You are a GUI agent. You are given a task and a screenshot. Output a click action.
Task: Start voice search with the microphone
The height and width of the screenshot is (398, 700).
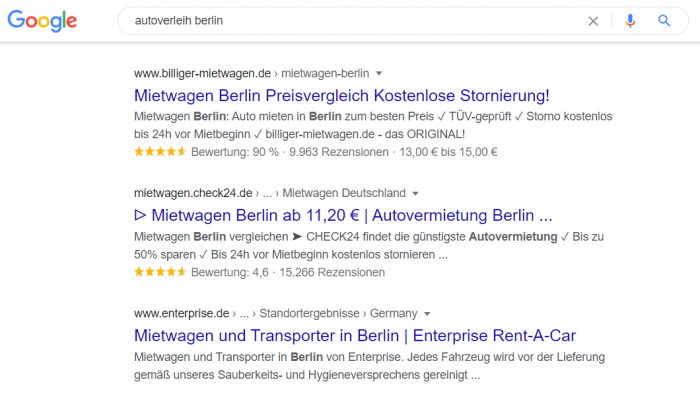point(630,21)
